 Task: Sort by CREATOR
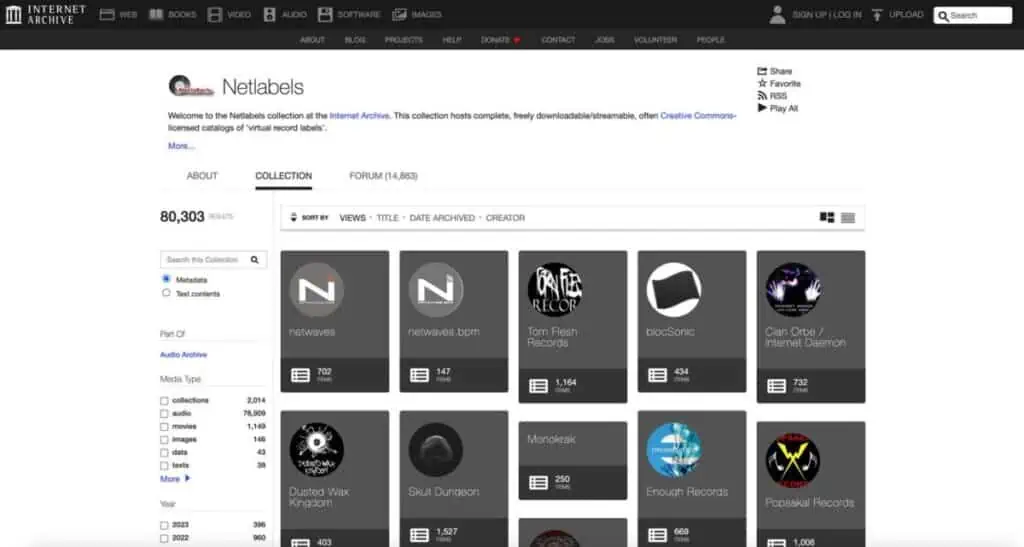point(505,218)
